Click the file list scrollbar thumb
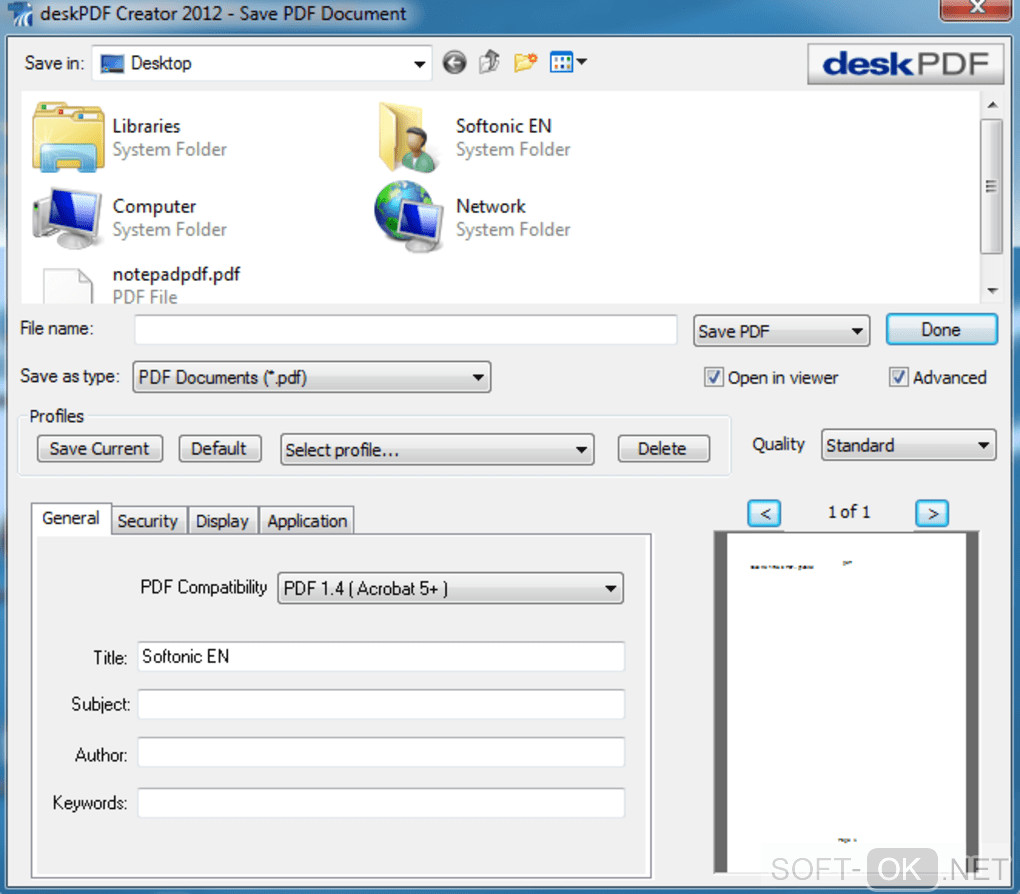This screenshot has height=894, width=1020. [x=991, y=186]
